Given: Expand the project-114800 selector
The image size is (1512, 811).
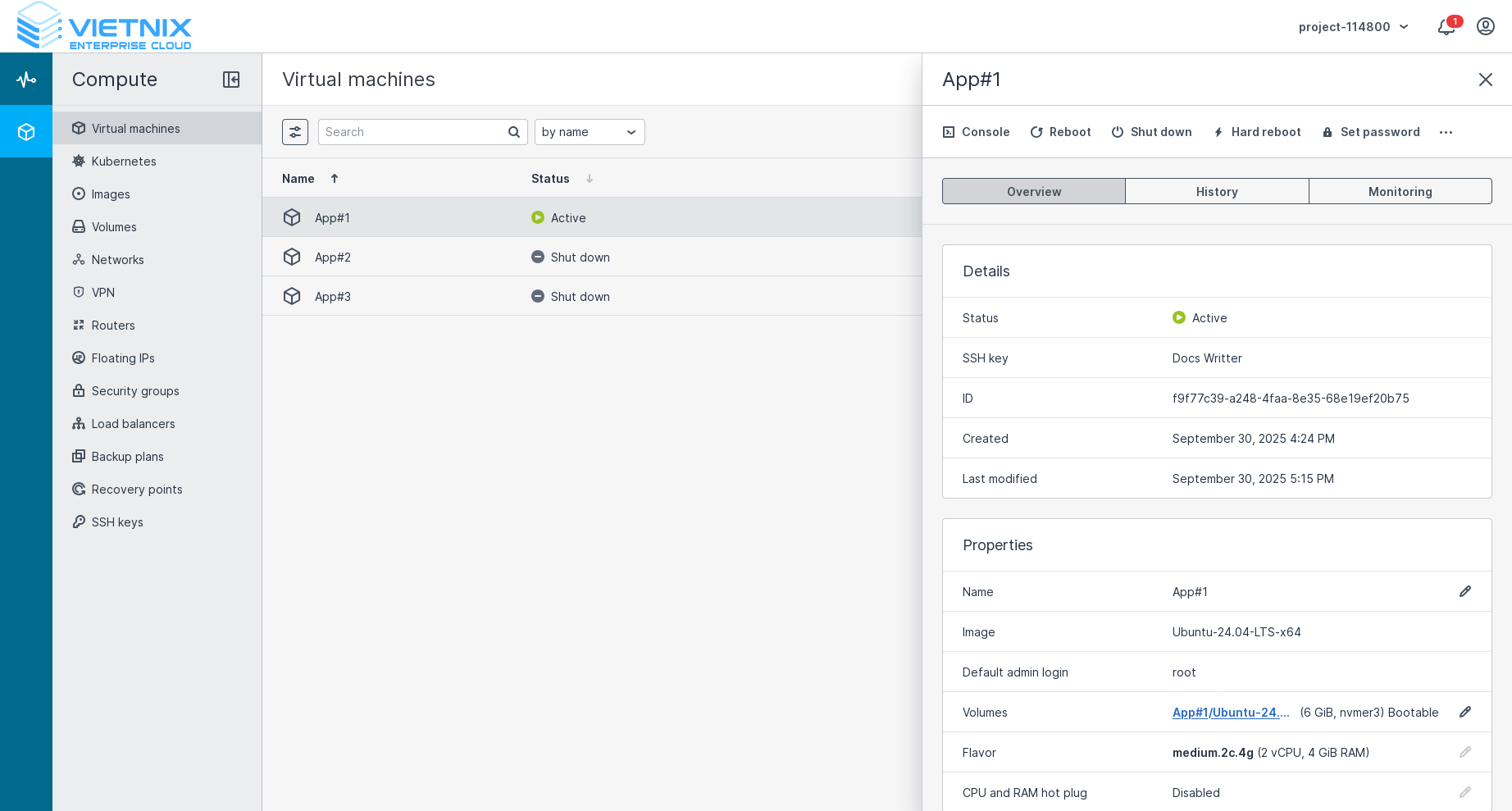Looking at the screenshot, I should pos(1353,27).
